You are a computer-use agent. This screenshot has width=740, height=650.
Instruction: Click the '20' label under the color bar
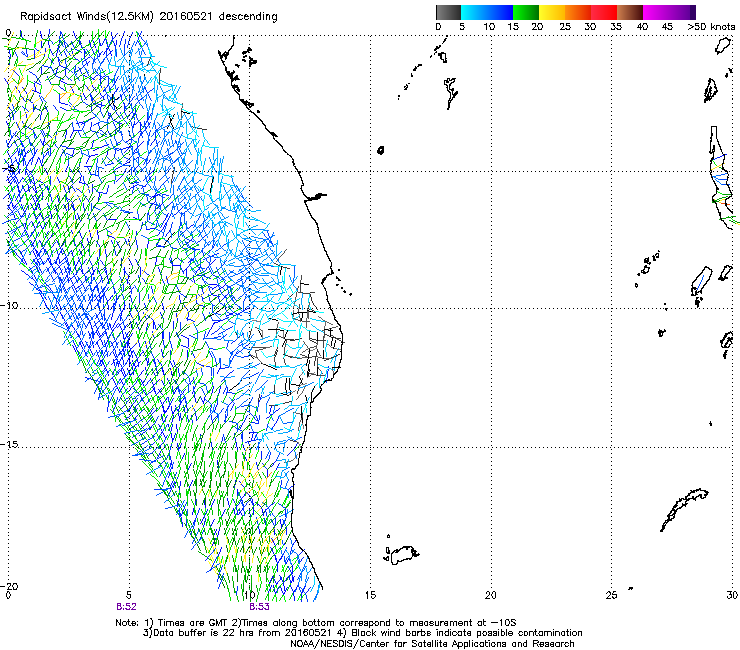point(537,27)
